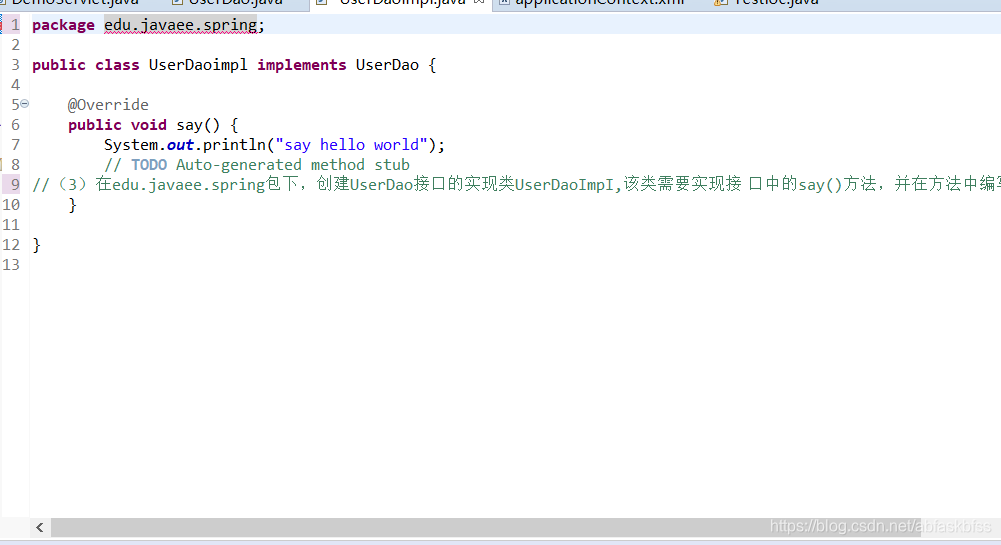The width and height of the screenshot is (1001, 545).
Task: Click the italic 'out' field in System.out
Action: click(x=180, y=145)
